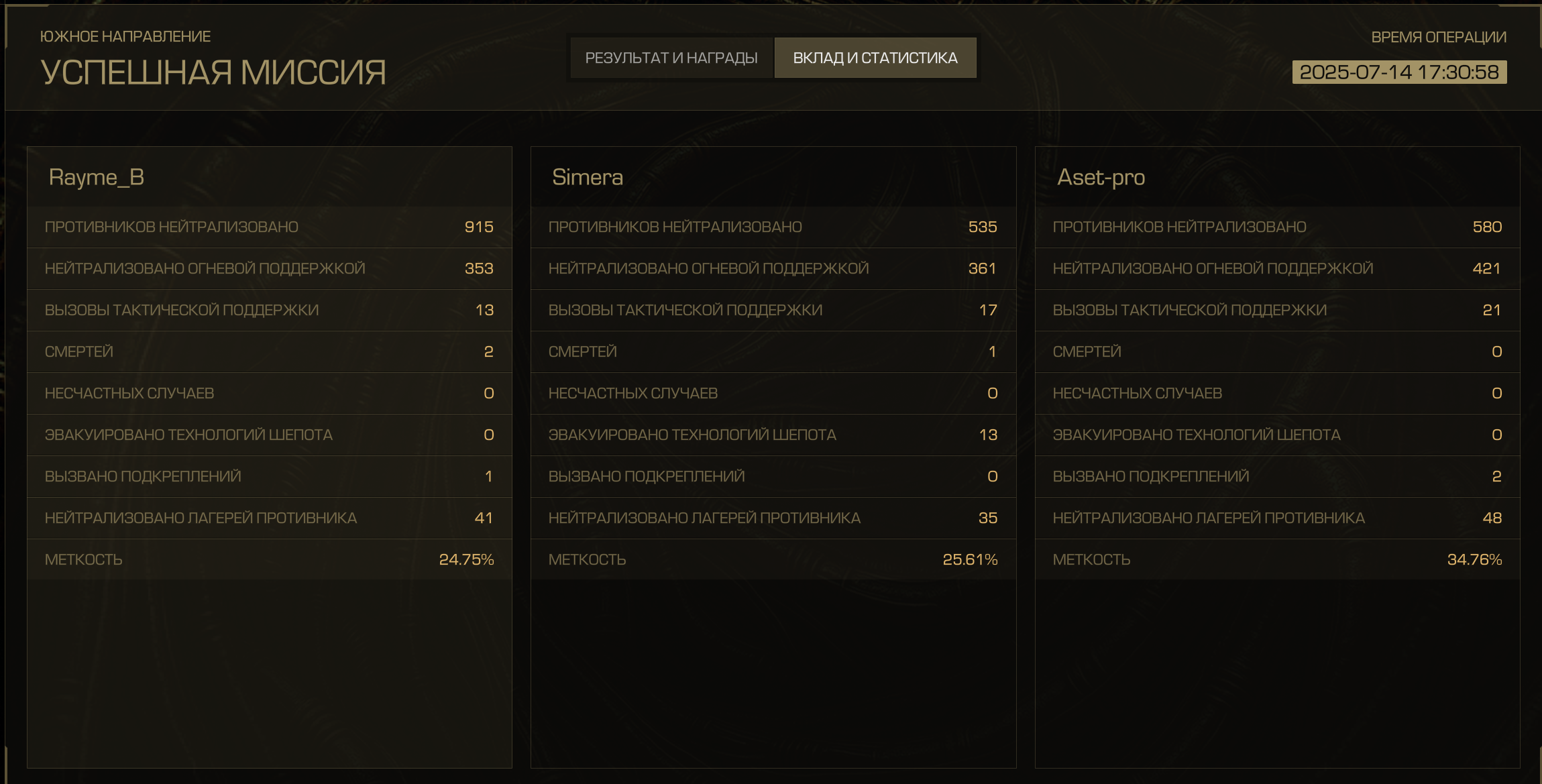Click Rayme_B's Смертей row
The height and width of the screenshot is (784, 1542).
tap(269, 351)
